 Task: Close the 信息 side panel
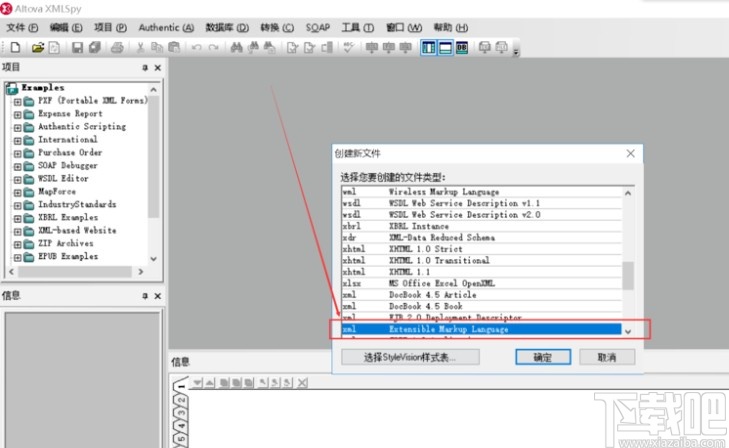[x=158, y=296]
